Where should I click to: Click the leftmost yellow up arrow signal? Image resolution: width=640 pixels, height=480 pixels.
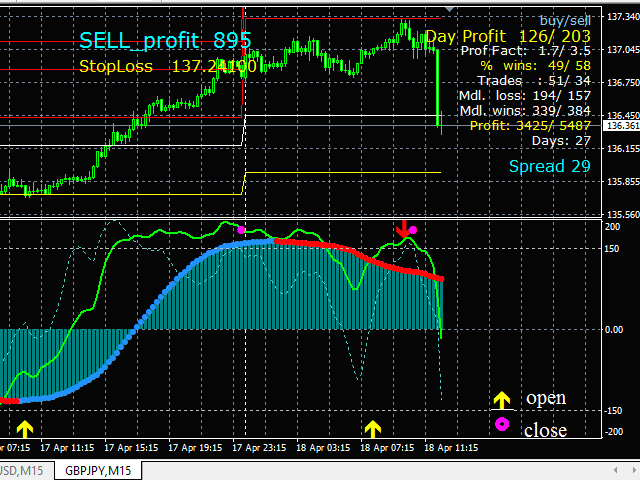tap(25, 428)
